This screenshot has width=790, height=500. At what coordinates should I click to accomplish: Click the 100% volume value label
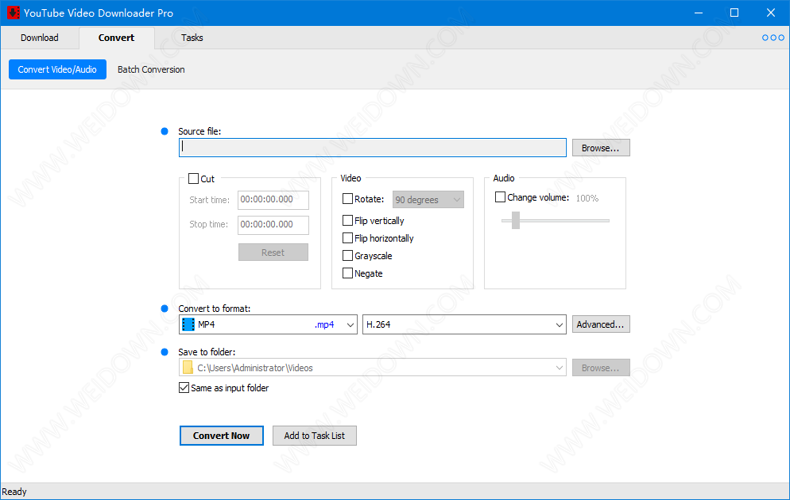(587, 198)
